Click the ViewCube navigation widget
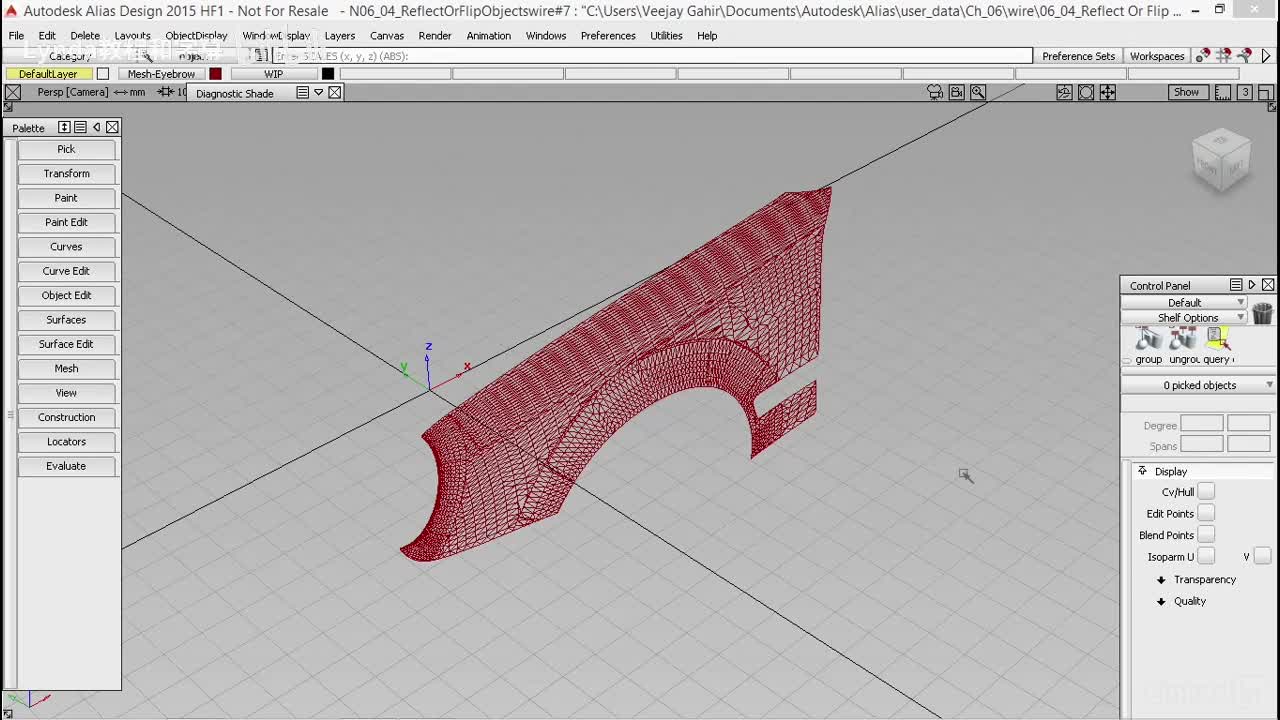The width and height of the screenshot is (1280, 720). tap(1221, 160)
